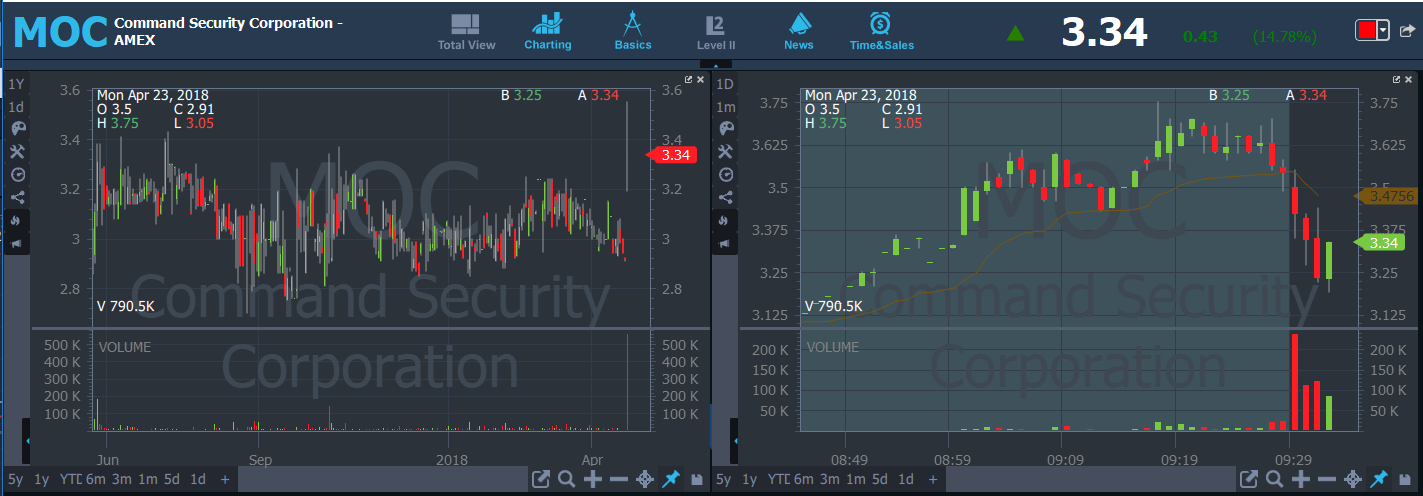
Task: Toggle the megaphone alerts button on left chart
Action: click(x=17, y=243)
